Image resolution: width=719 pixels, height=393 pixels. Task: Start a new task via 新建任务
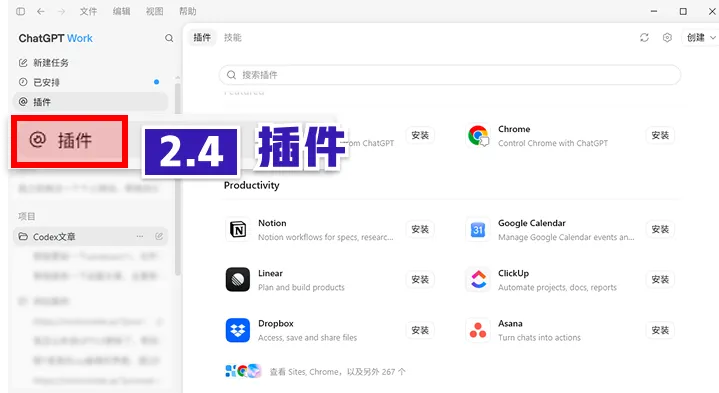tap(90, 63)
